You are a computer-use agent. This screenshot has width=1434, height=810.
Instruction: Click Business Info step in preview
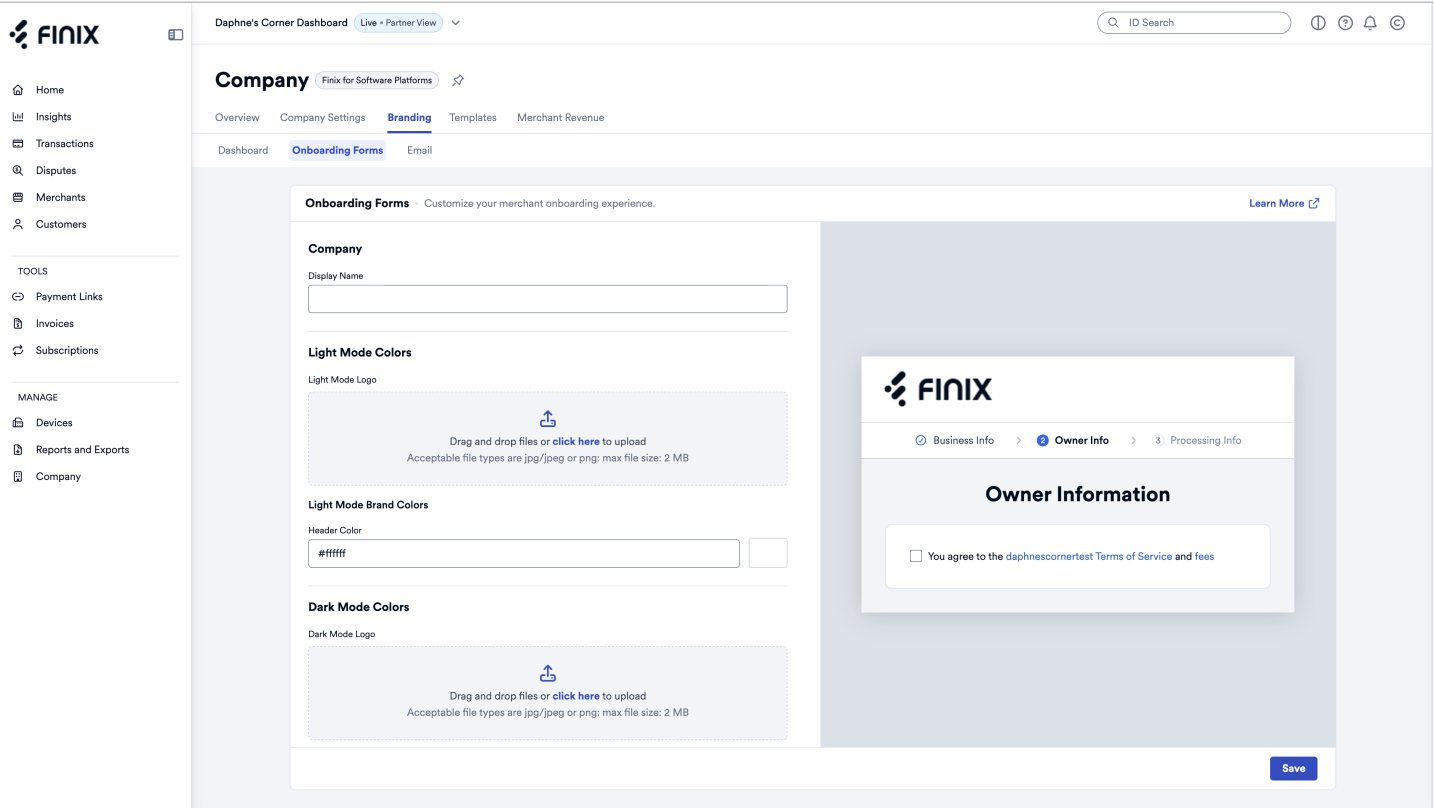(x=954, y=440)
